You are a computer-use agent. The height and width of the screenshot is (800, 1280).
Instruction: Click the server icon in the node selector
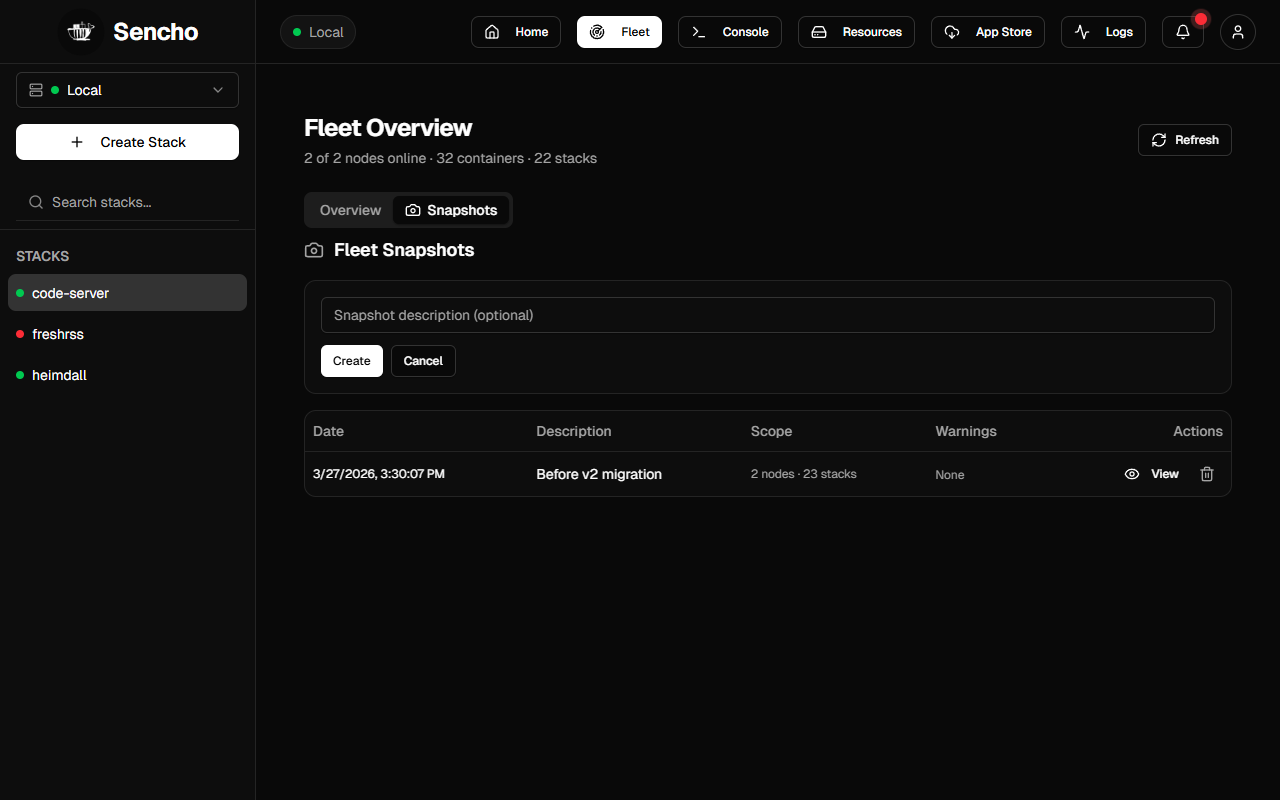point(36,90)
